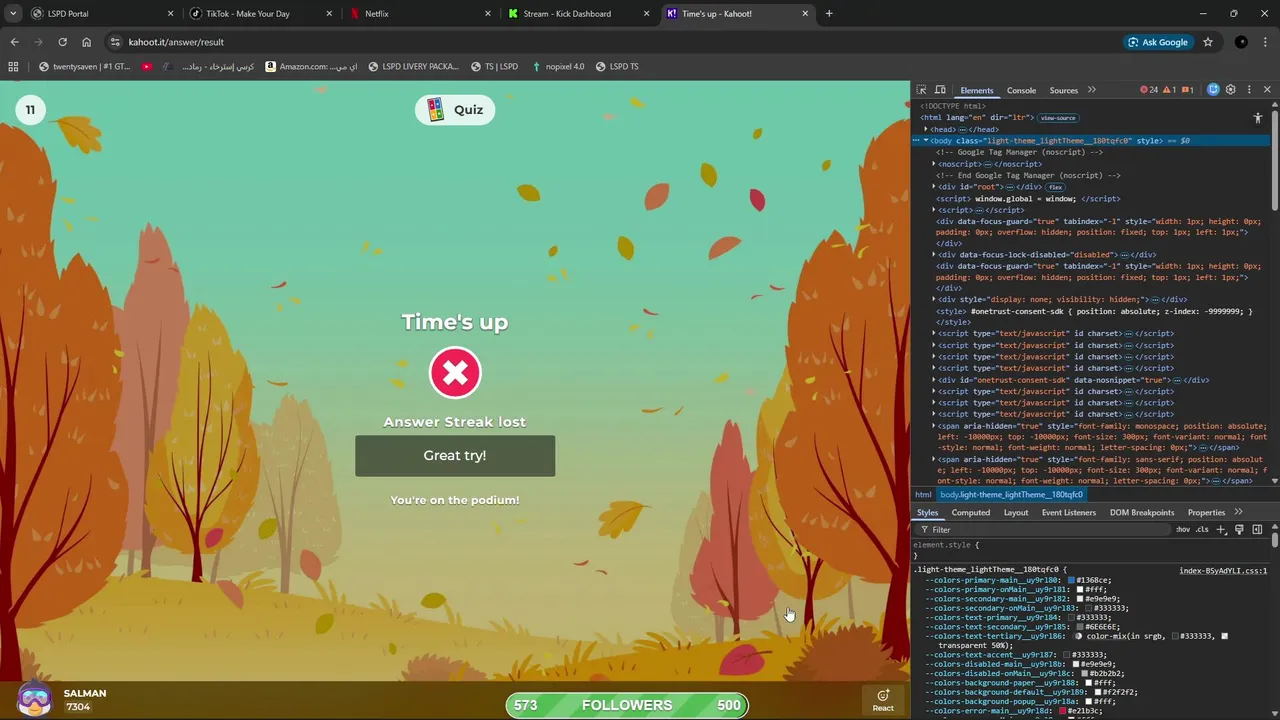Viewport: 1280px width, 720px height.
Task: Open the nopixel 4.0 bookmark
Action: [x=557, y=67]
